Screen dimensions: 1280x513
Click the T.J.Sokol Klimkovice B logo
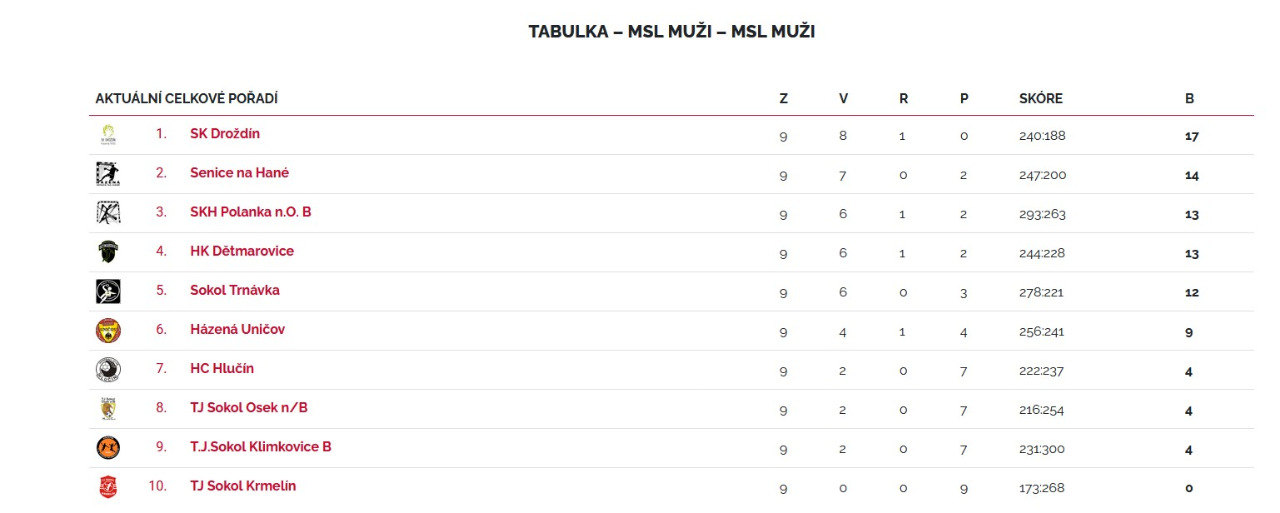pos(108,448)
